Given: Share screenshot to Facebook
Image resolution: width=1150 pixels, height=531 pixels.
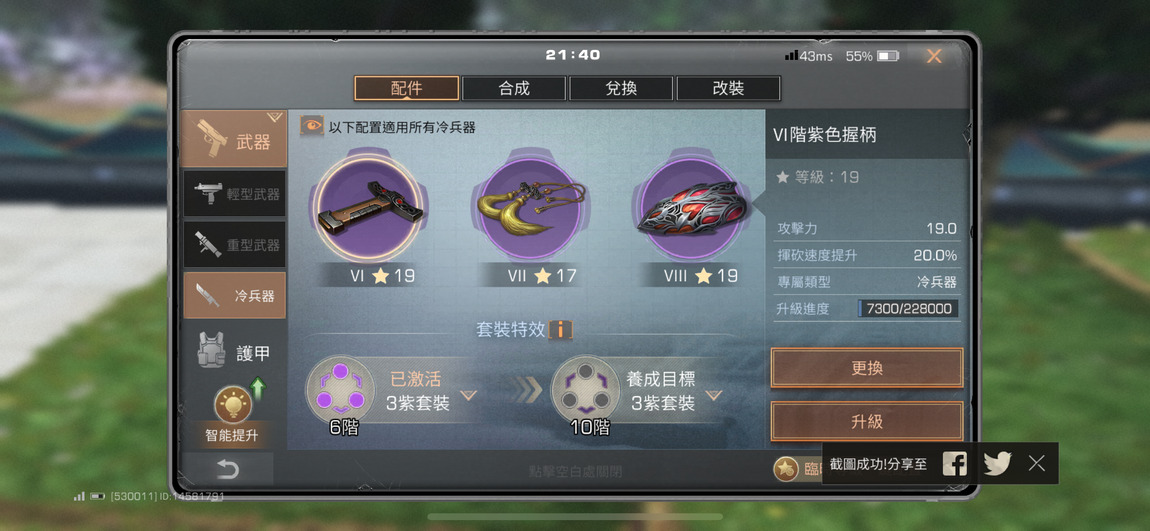Looking at the screenshot, I should click(x=954, y=463).
